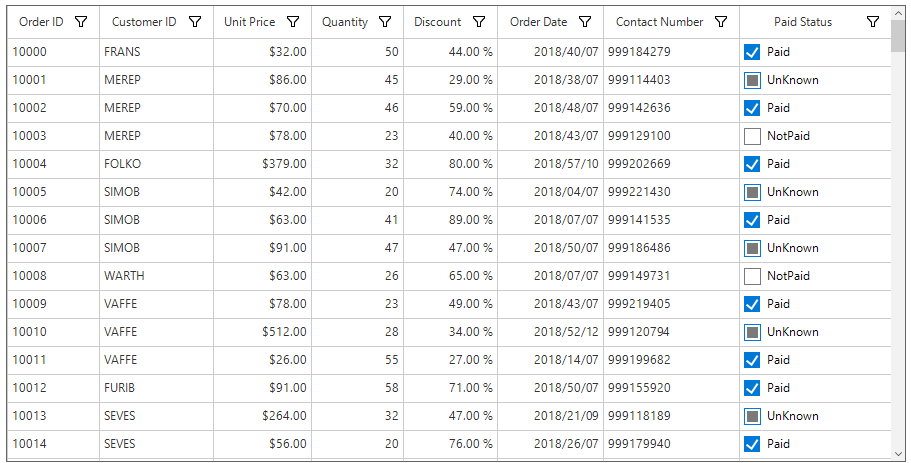Screen dimensions: 911x463
Task: Select Contact Number cell 999155920
Action: click(x=672, y=388)
